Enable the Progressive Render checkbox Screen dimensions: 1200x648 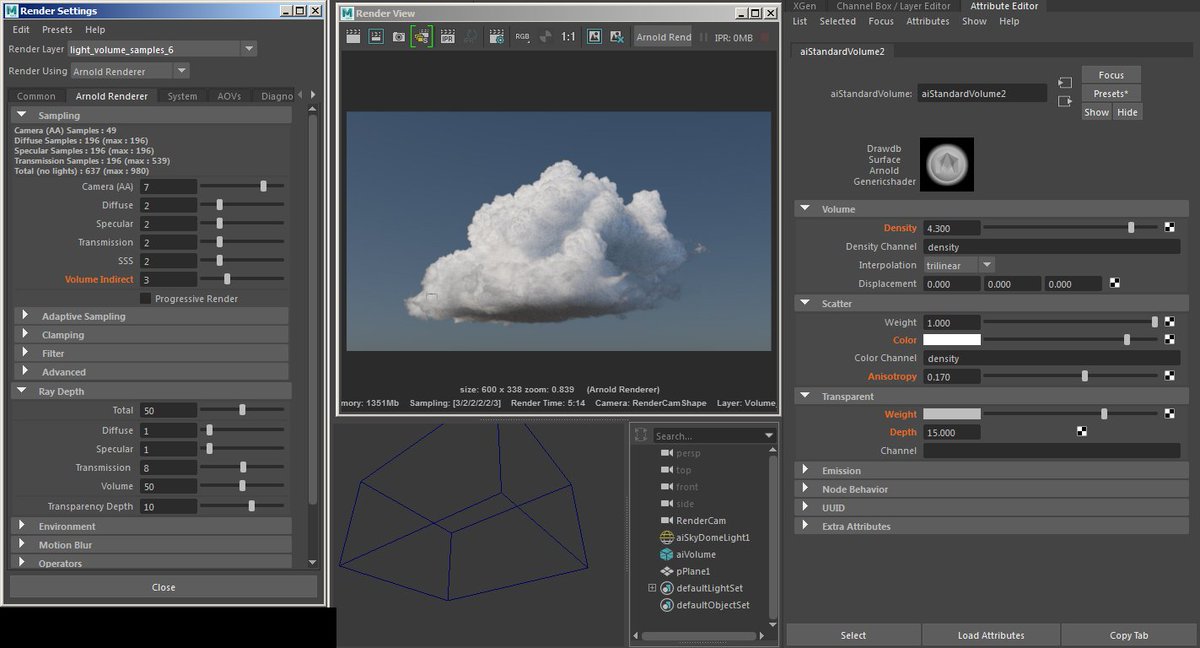(146, 298)
